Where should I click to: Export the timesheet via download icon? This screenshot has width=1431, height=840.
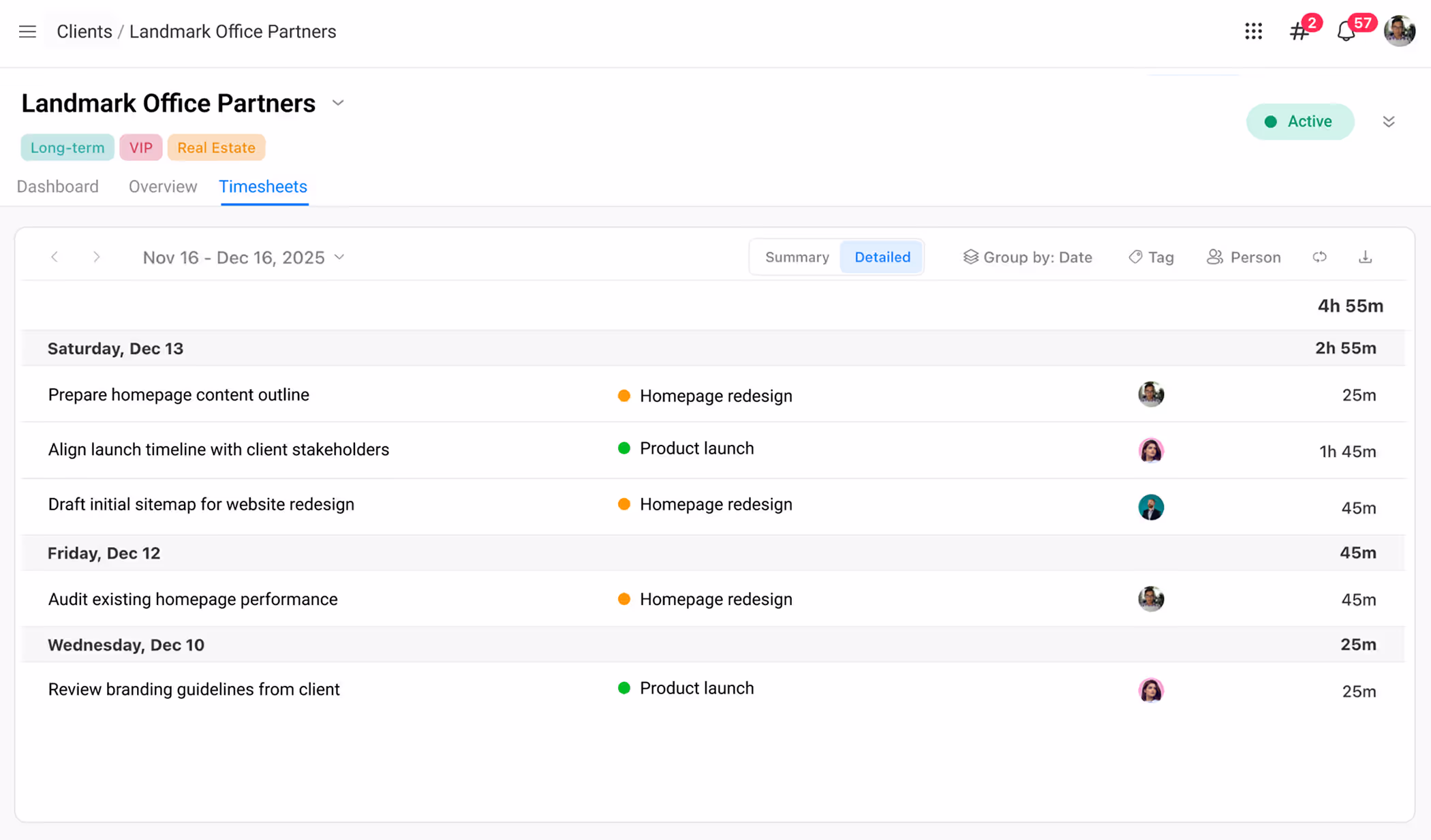1366,257
